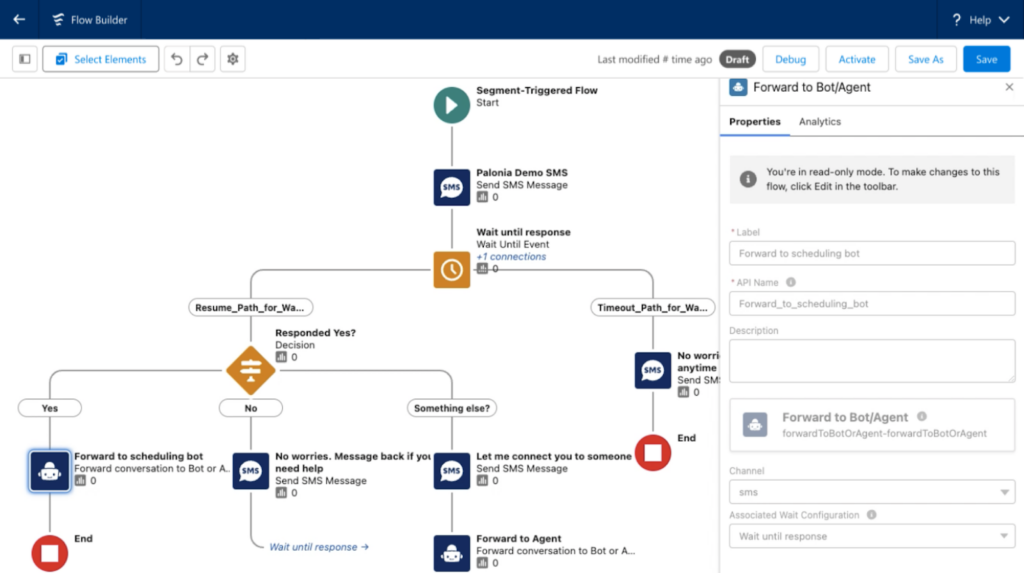Click the Label input field
Screen dimensions: 1024x573
click(871, 254)
